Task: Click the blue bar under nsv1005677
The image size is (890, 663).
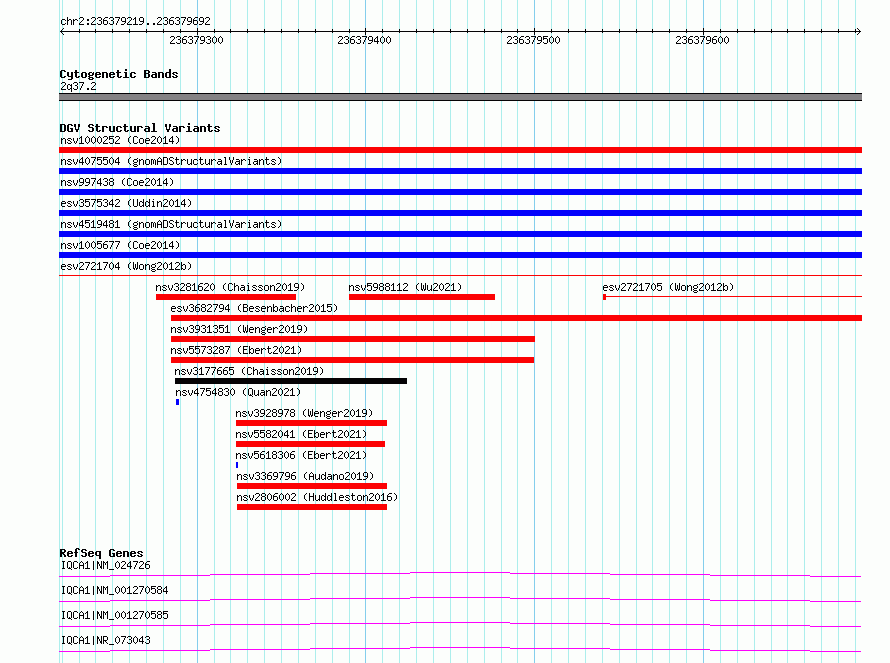Action: coord(460,255)
